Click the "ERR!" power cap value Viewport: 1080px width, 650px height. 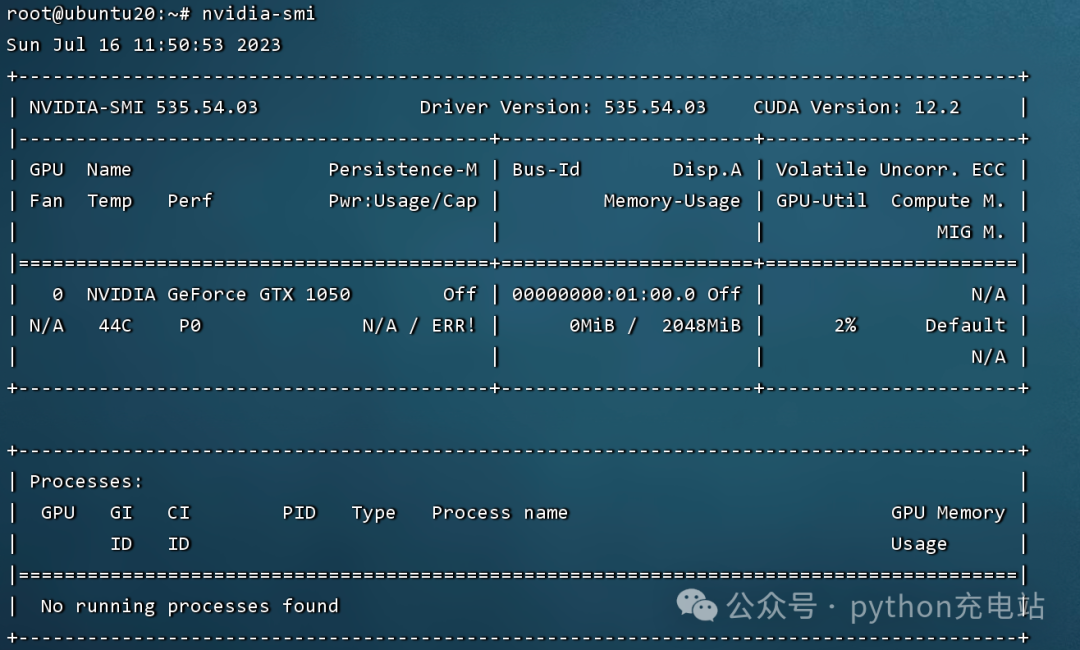454,326
